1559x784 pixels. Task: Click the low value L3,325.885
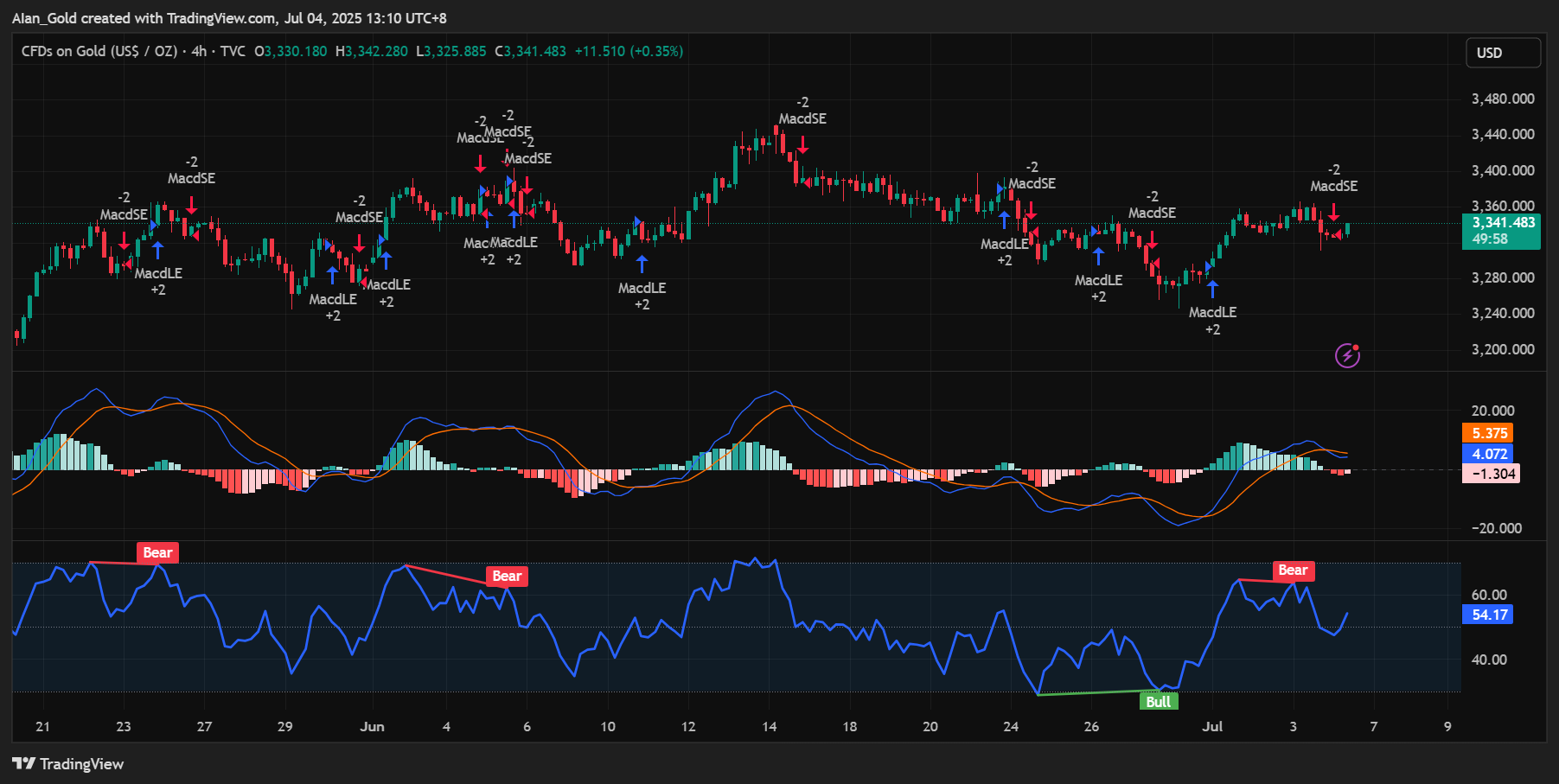pos(451,51)
